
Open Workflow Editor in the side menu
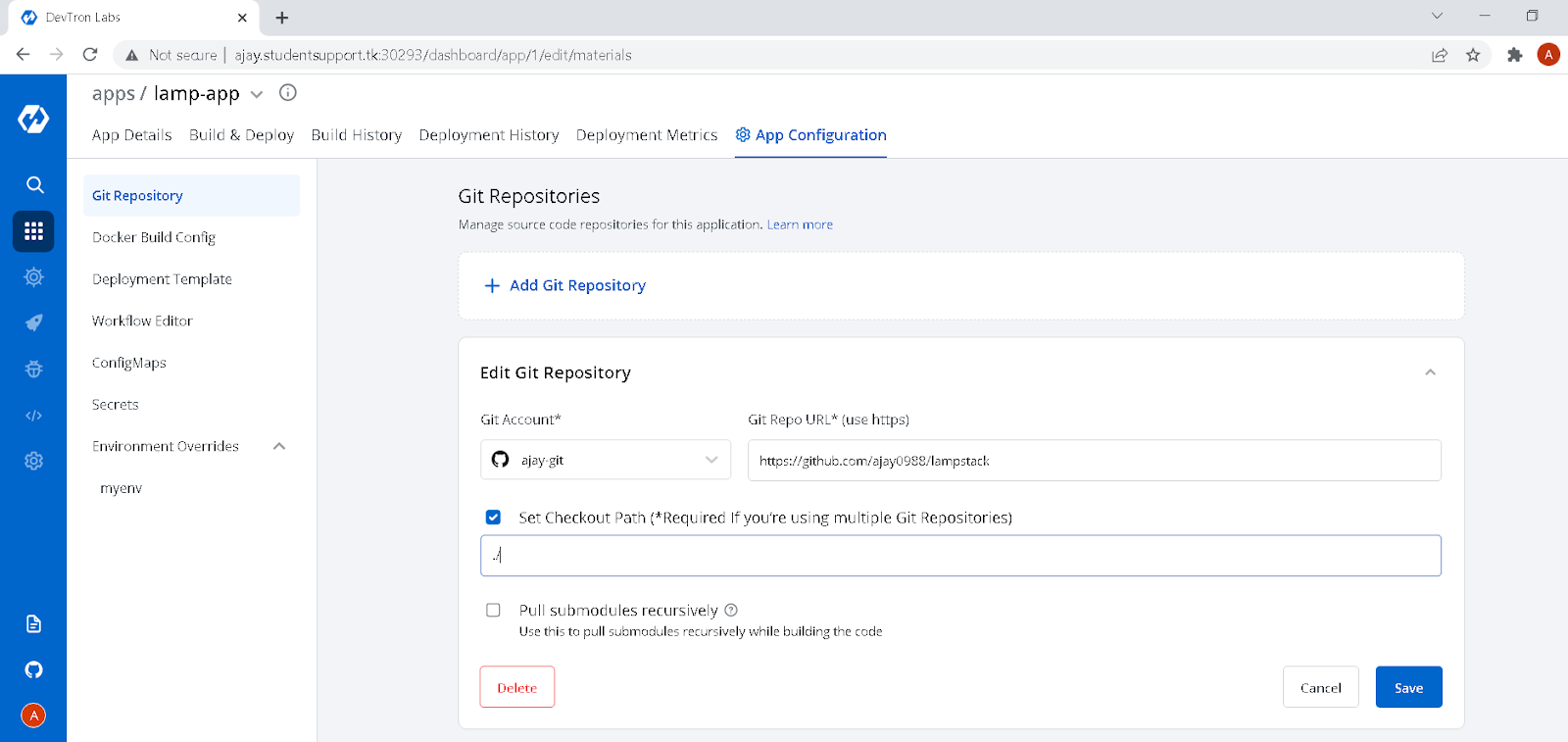pos(142,321)
